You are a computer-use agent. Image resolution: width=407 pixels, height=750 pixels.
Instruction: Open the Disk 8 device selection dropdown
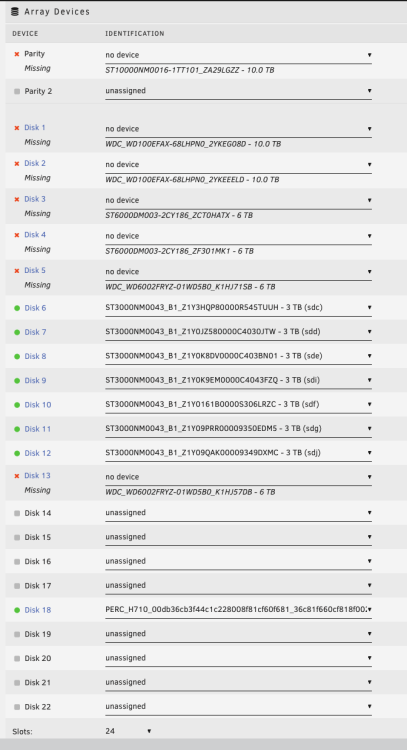click(239, 356)
